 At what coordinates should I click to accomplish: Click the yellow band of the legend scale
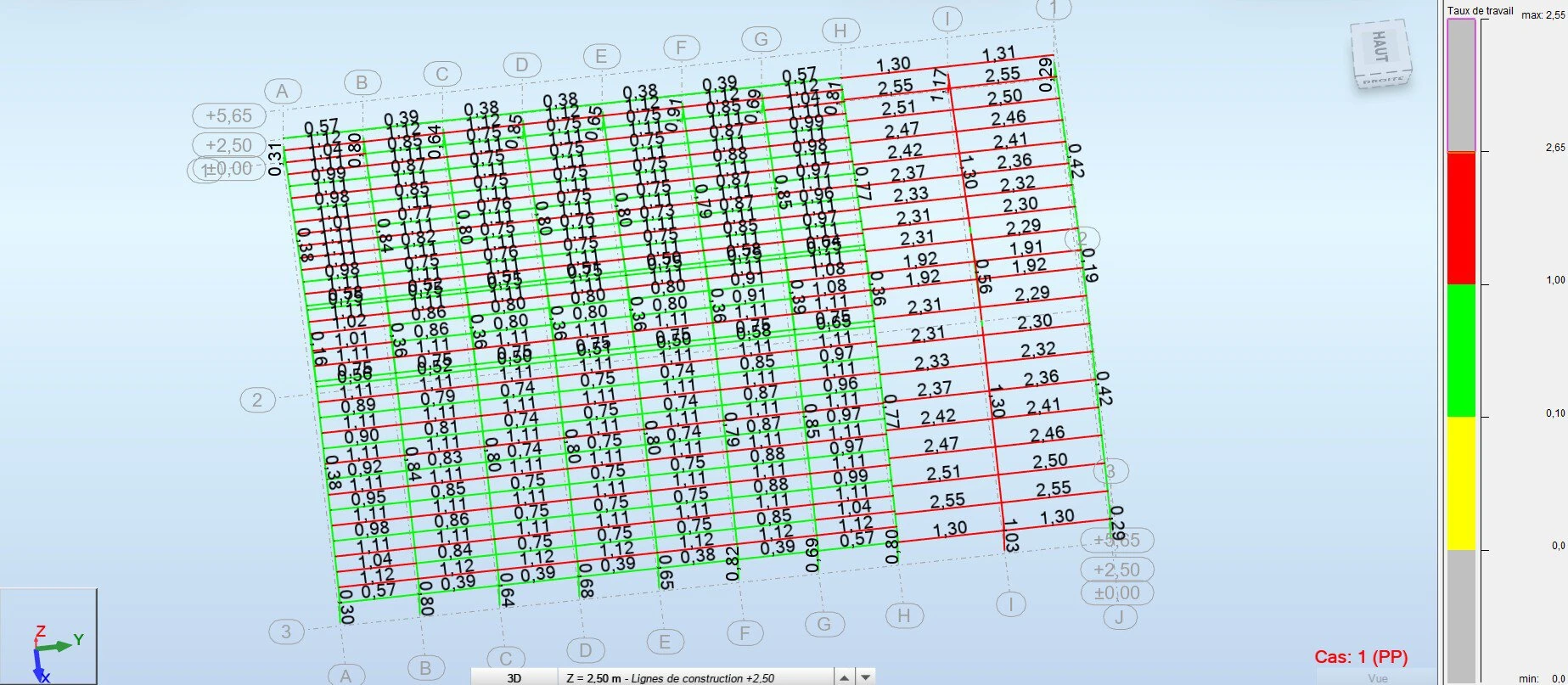[x=1461, y=483]
